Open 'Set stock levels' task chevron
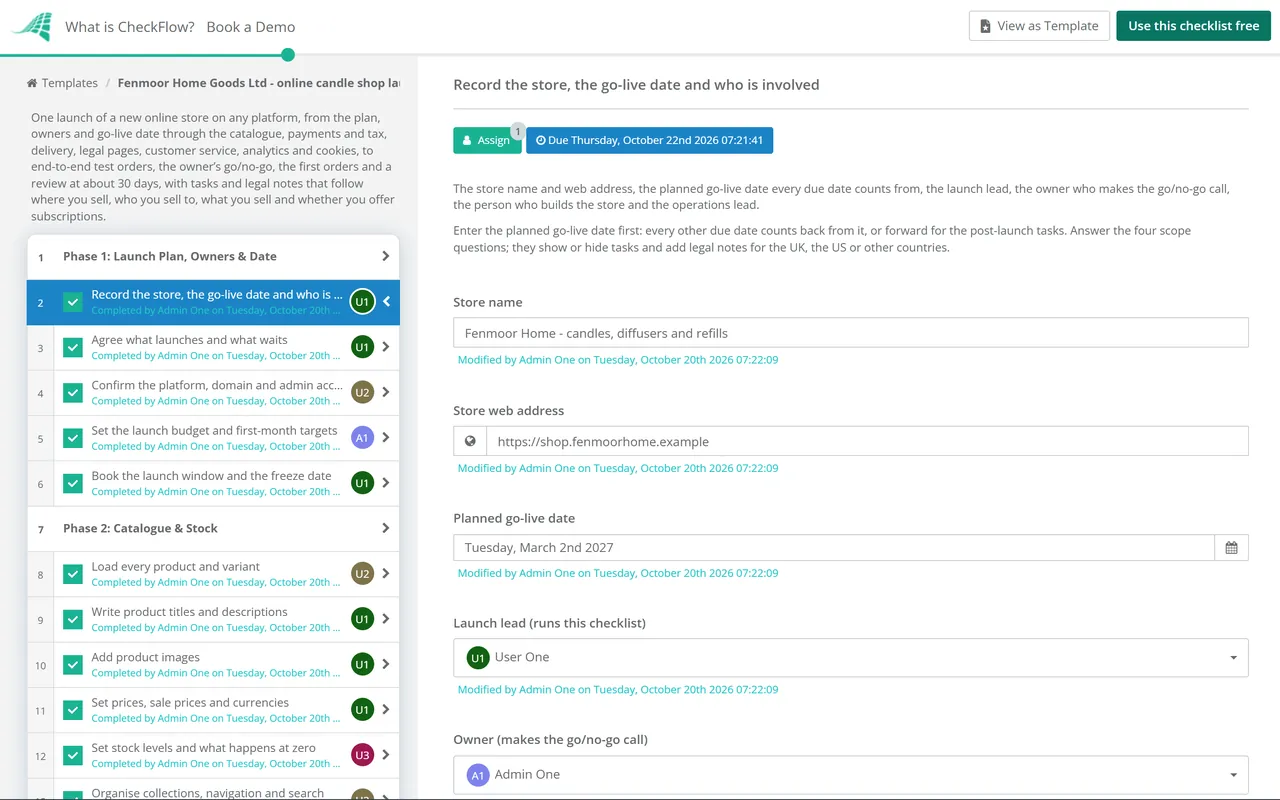This screenshot has height=800, width=1280. coord(386,755)
